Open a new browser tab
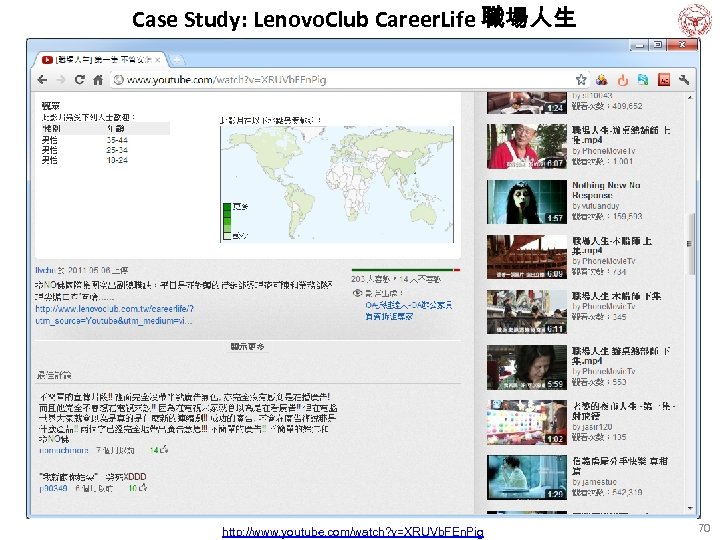720x540 pixels. [176, 60]
